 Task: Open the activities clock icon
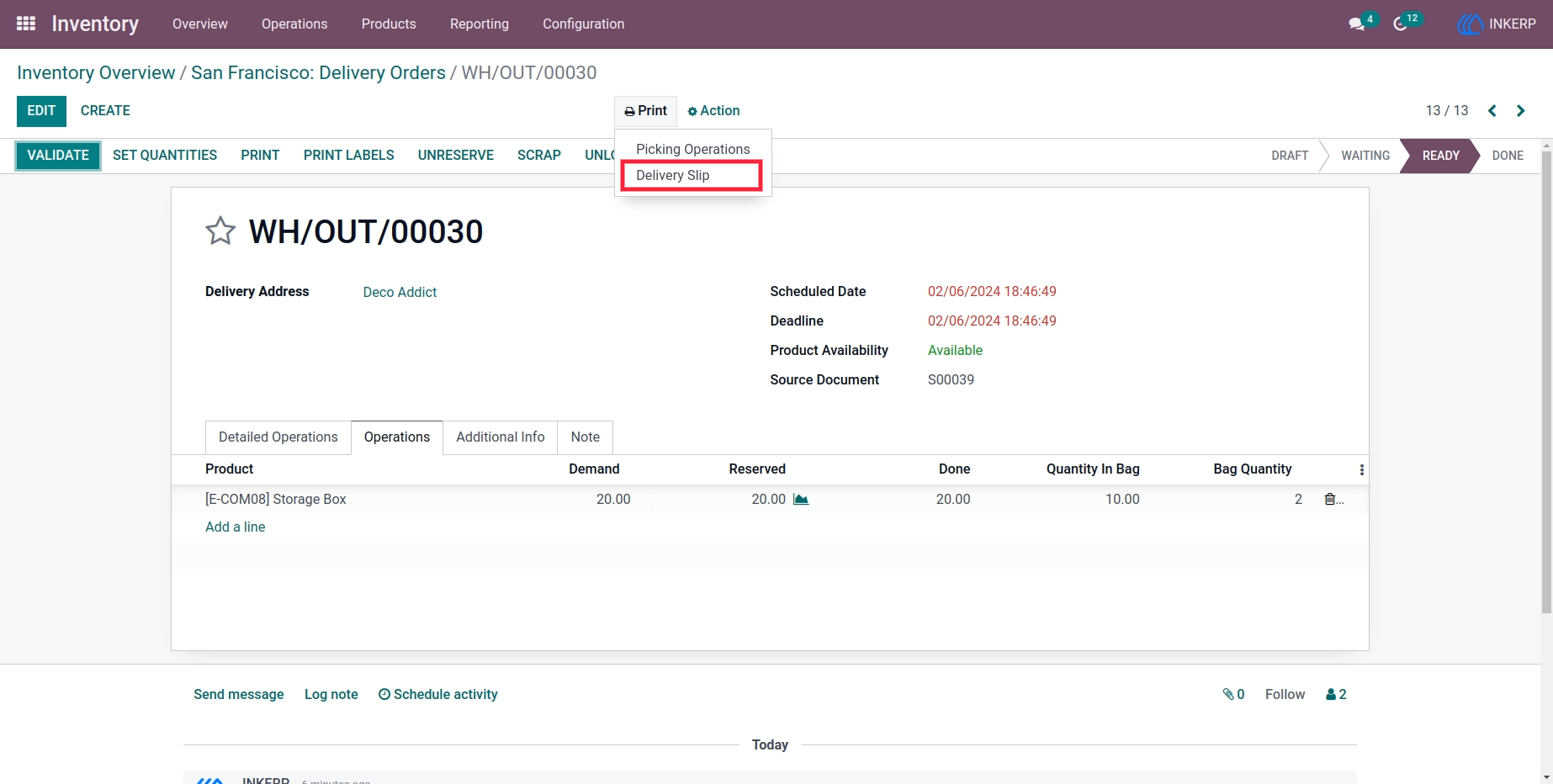[x=1401, y=24]
